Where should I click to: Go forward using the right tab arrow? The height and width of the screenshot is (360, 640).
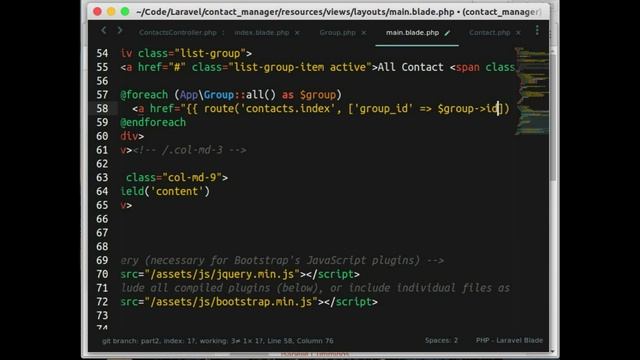coord(120,30)
